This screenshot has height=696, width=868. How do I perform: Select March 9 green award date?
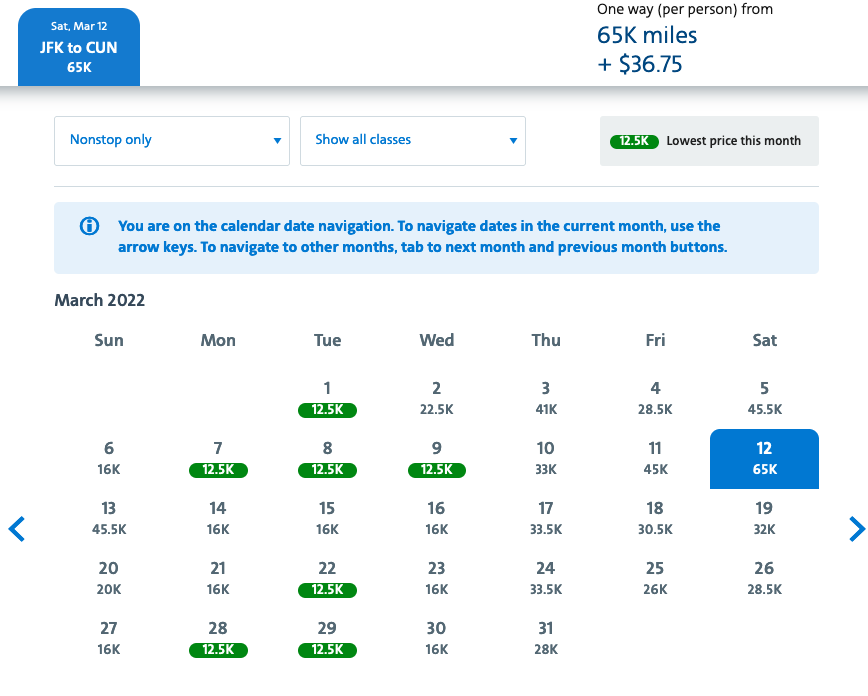pos(436,459)
